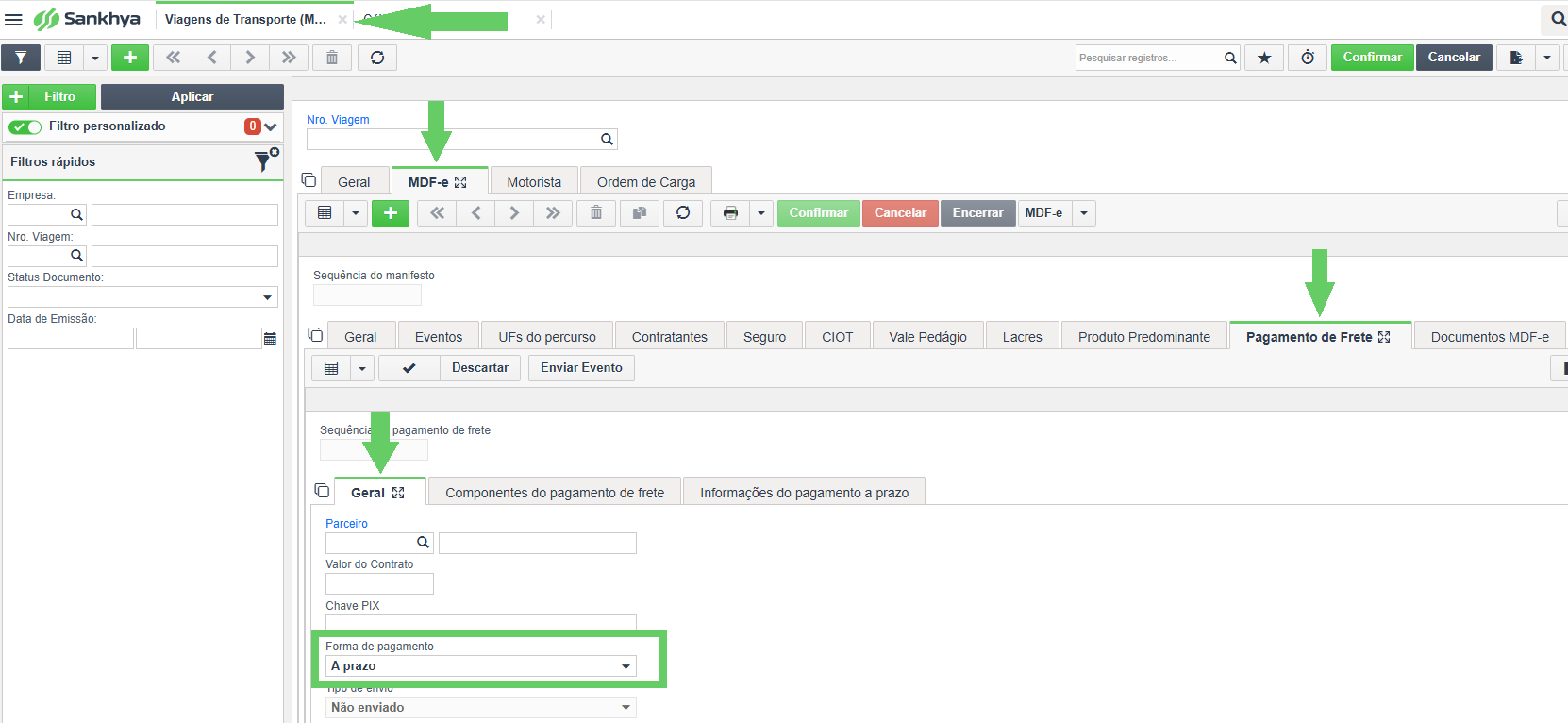Click the quick filters funnel settings icon
Screen dimensions: 1568x723
[x=266, y=160]
